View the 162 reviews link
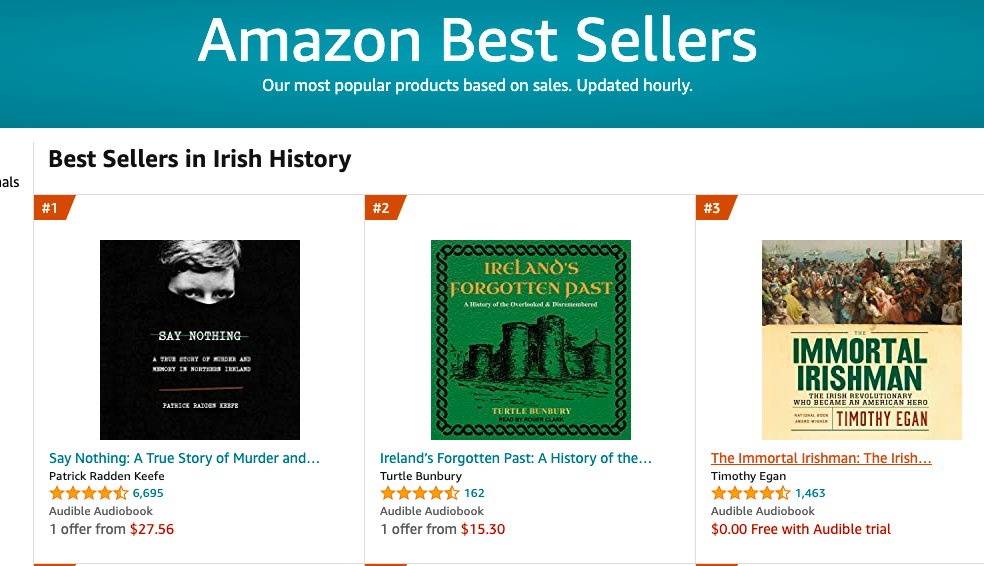 [x=474, y=493]
